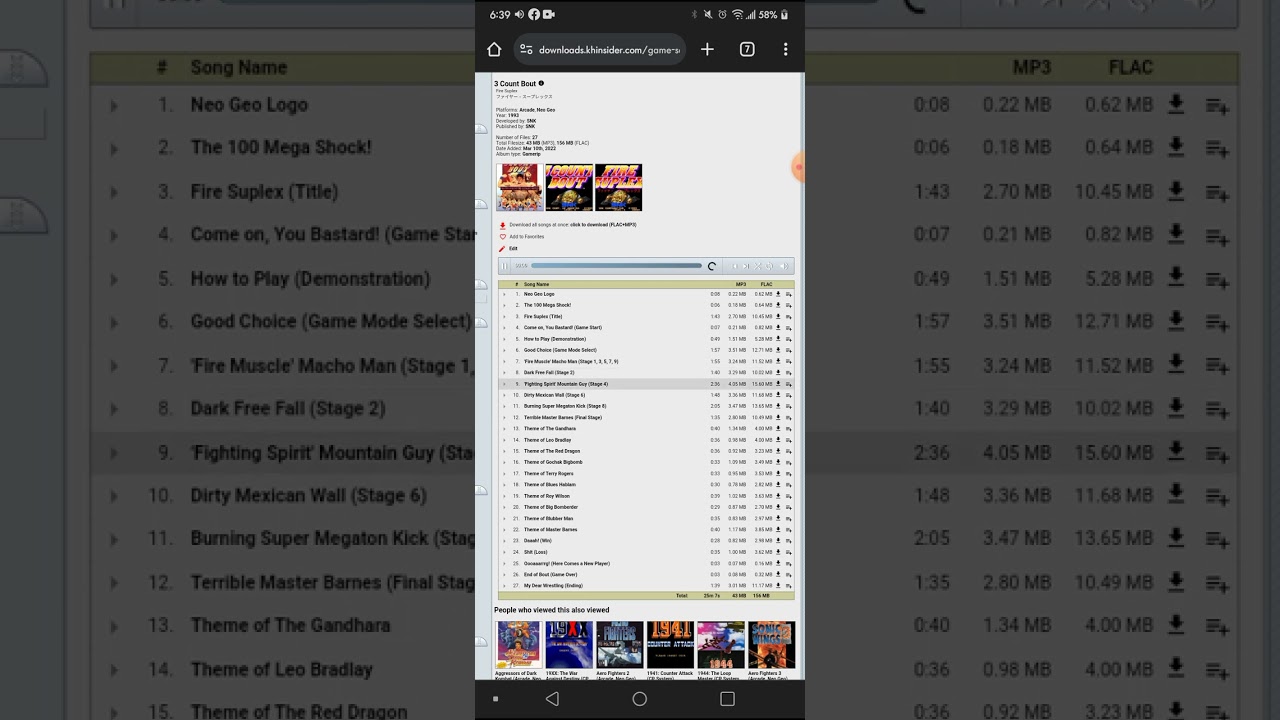This screenshot has height=720, width=1280.
Task: Click the Add to Favorites text link
Action: (526, 237)
